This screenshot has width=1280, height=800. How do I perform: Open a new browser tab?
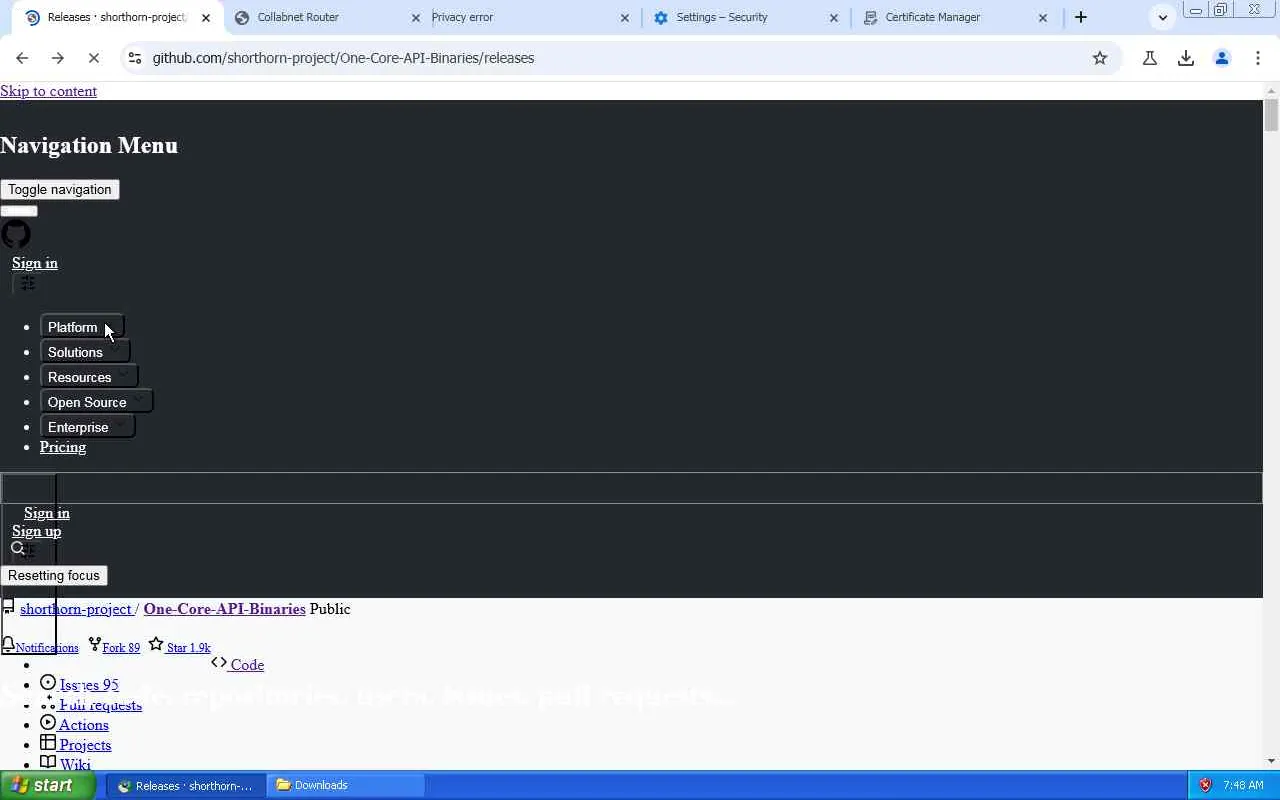click(x=1081, y=17)
